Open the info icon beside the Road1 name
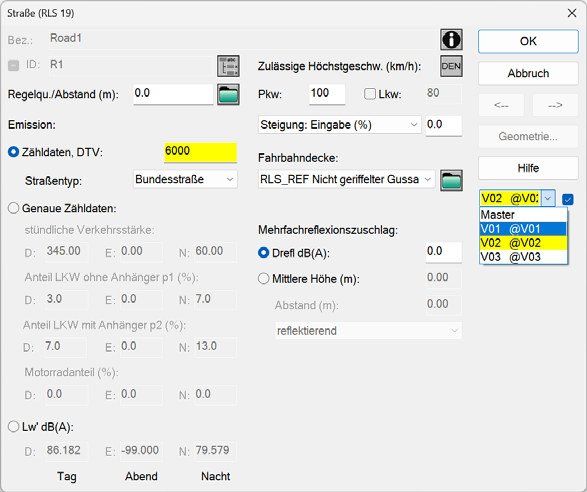Viewport: 587px width, 492px height. 451,39
